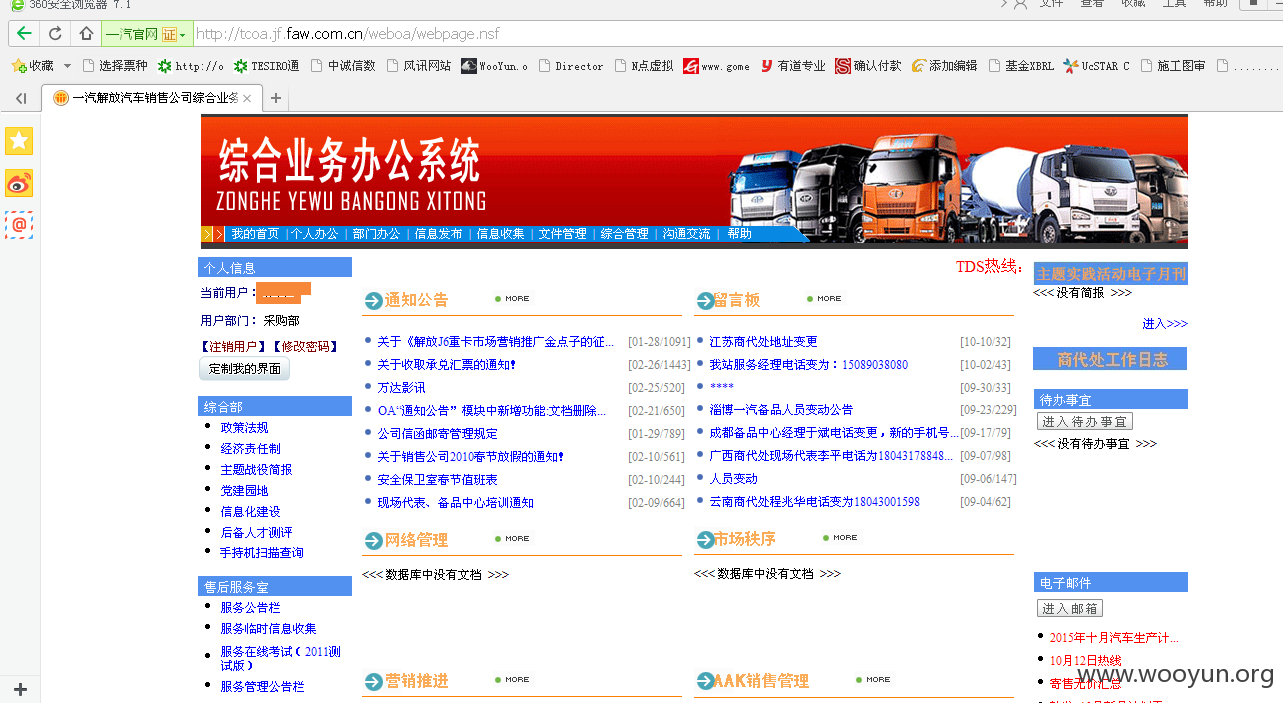The image size is (1283, 703).
Task: Open the WooYun.o bookmark
Action: (x=494, y=66)
